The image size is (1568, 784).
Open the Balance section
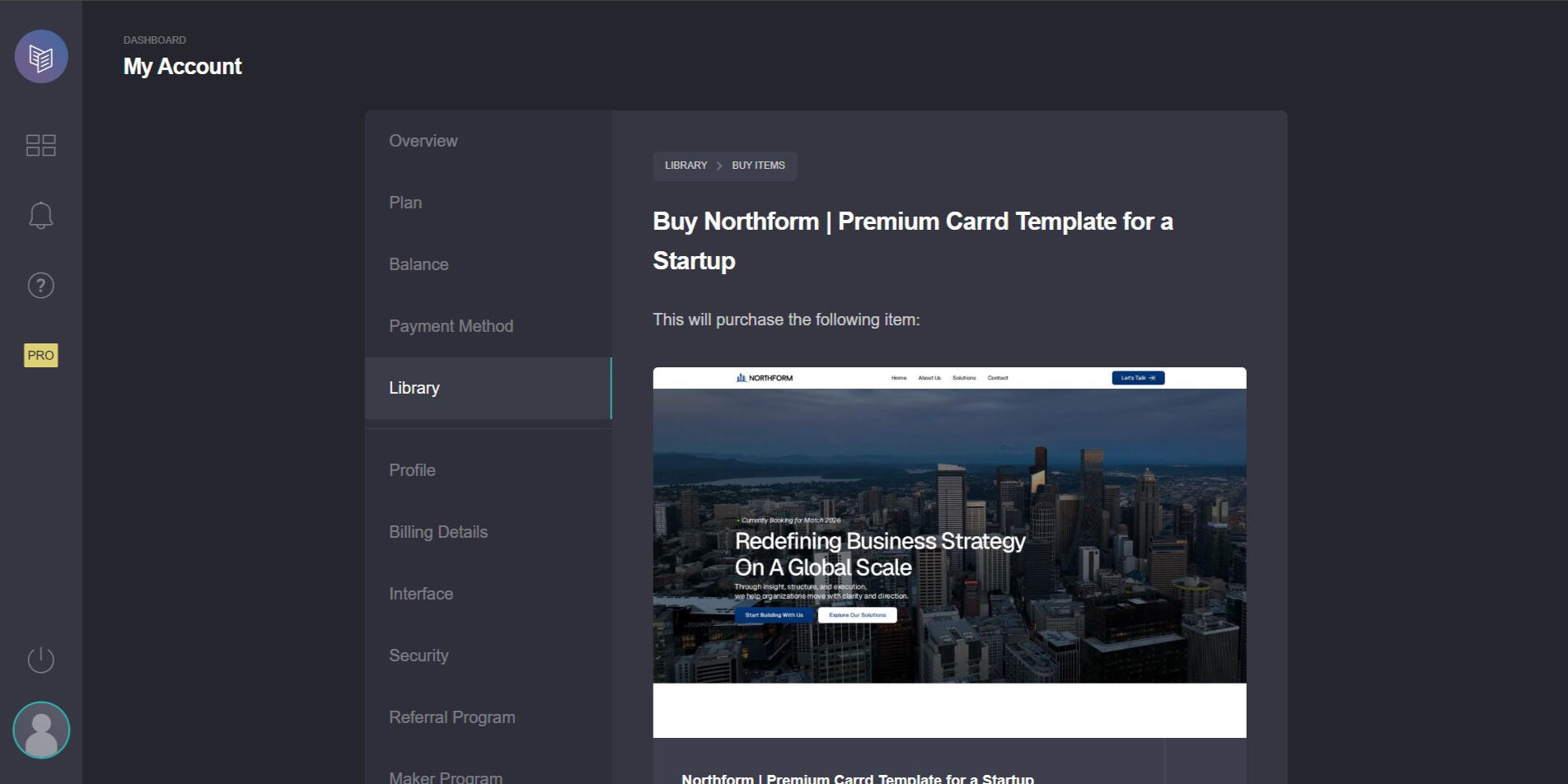pyautogui.click(x=489, y=264)
